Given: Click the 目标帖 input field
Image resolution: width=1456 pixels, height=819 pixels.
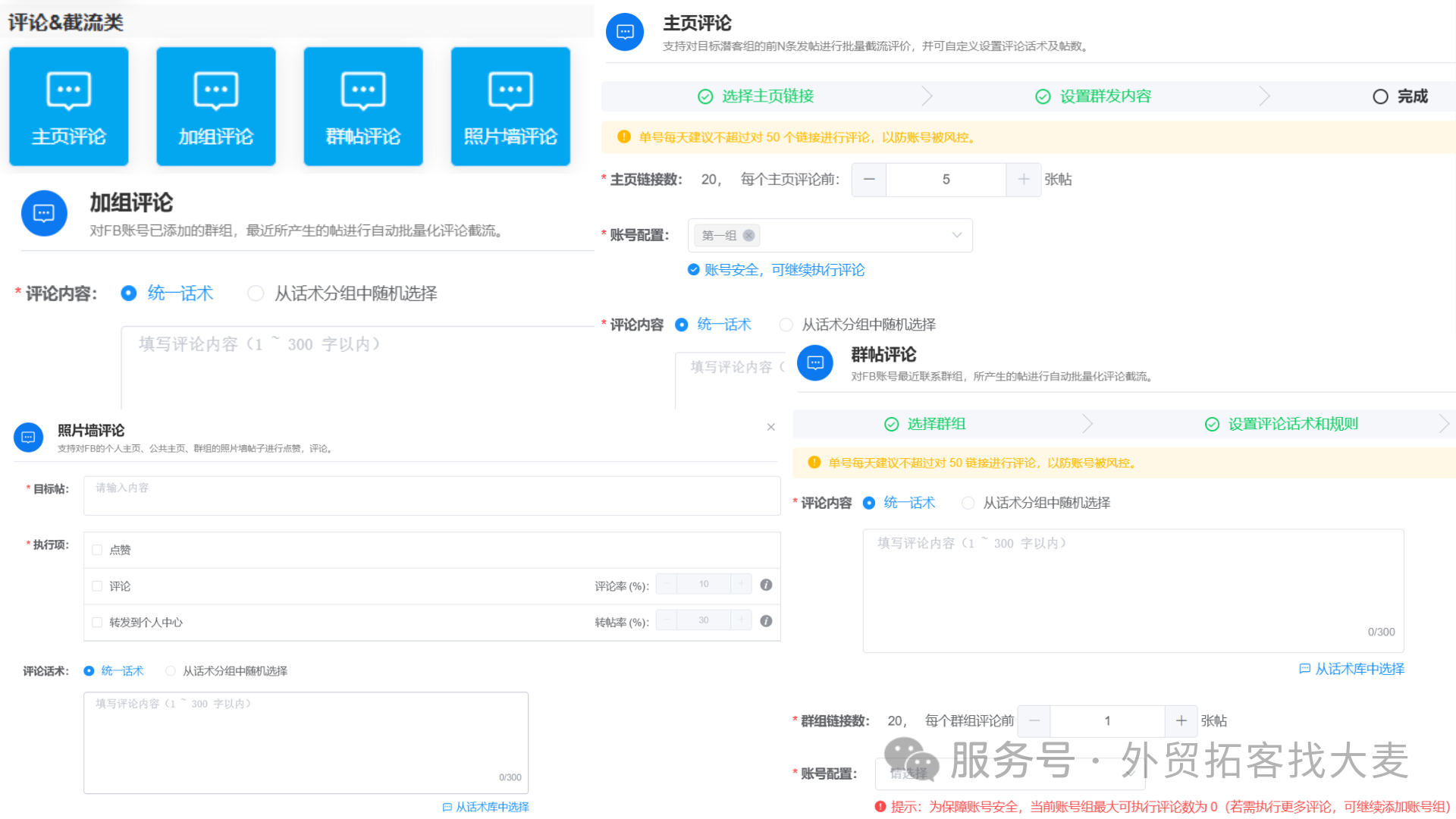Looking at the screenshot, I should coord(431,496).
